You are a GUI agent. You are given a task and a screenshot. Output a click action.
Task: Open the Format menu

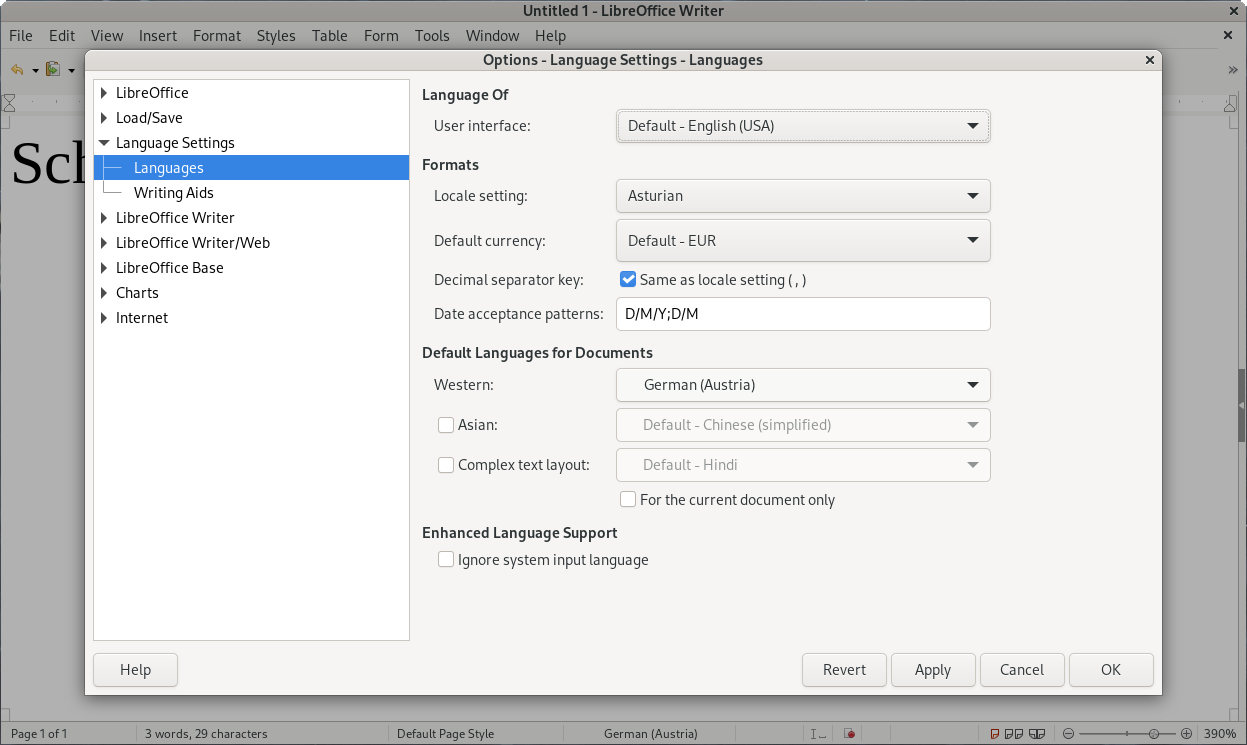pyautogui.click(x=217, y=36)
